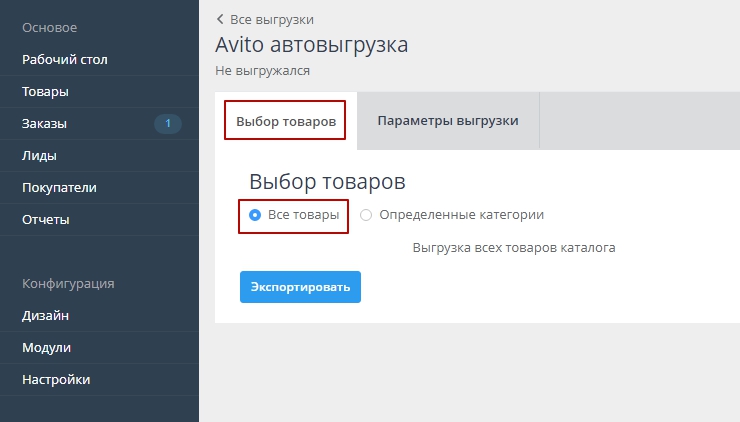Click the Avito автовыгрузка page title
The image size is (740, 422).
[x=311, y=45]
